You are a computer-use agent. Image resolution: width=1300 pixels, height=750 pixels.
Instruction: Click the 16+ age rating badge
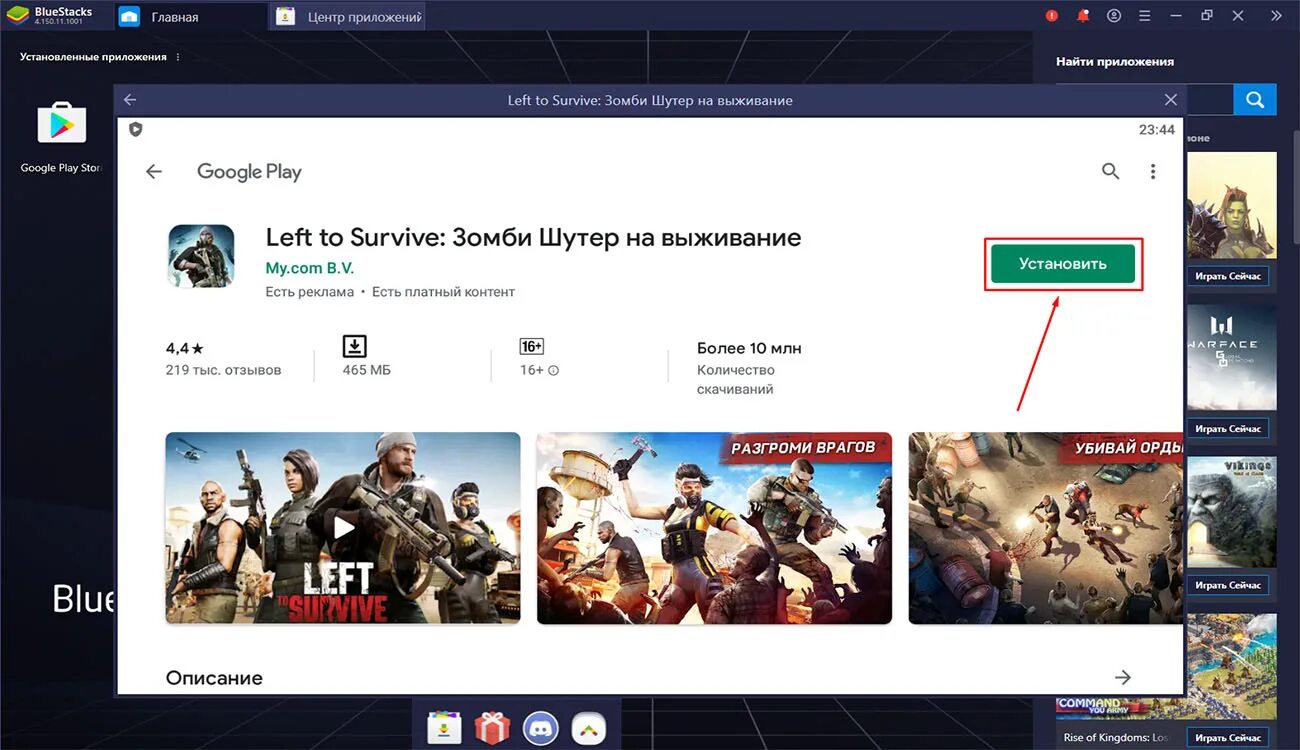[x=532, y=346]
